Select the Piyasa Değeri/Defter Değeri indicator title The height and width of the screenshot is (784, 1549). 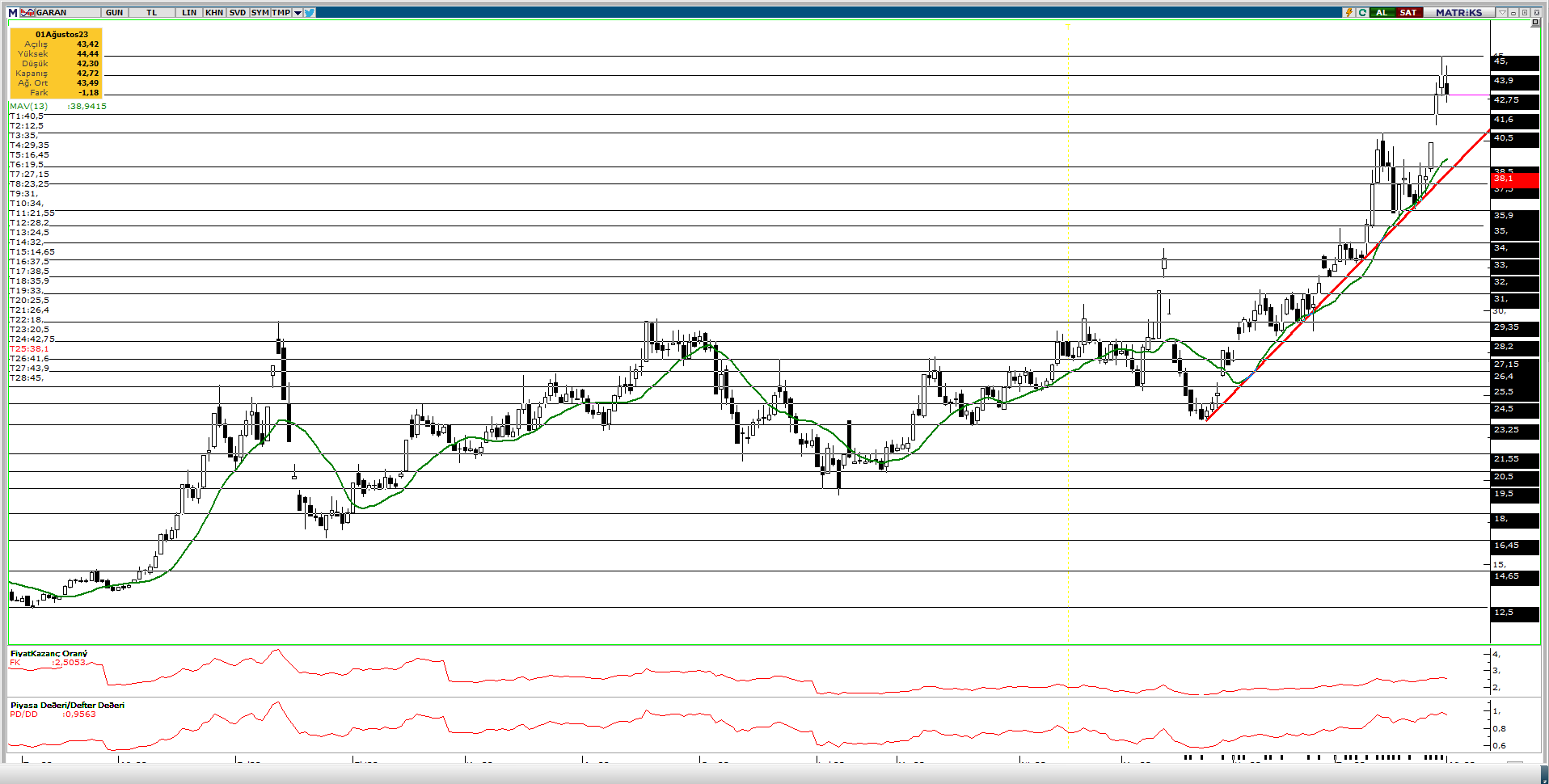tap(67, 705)
